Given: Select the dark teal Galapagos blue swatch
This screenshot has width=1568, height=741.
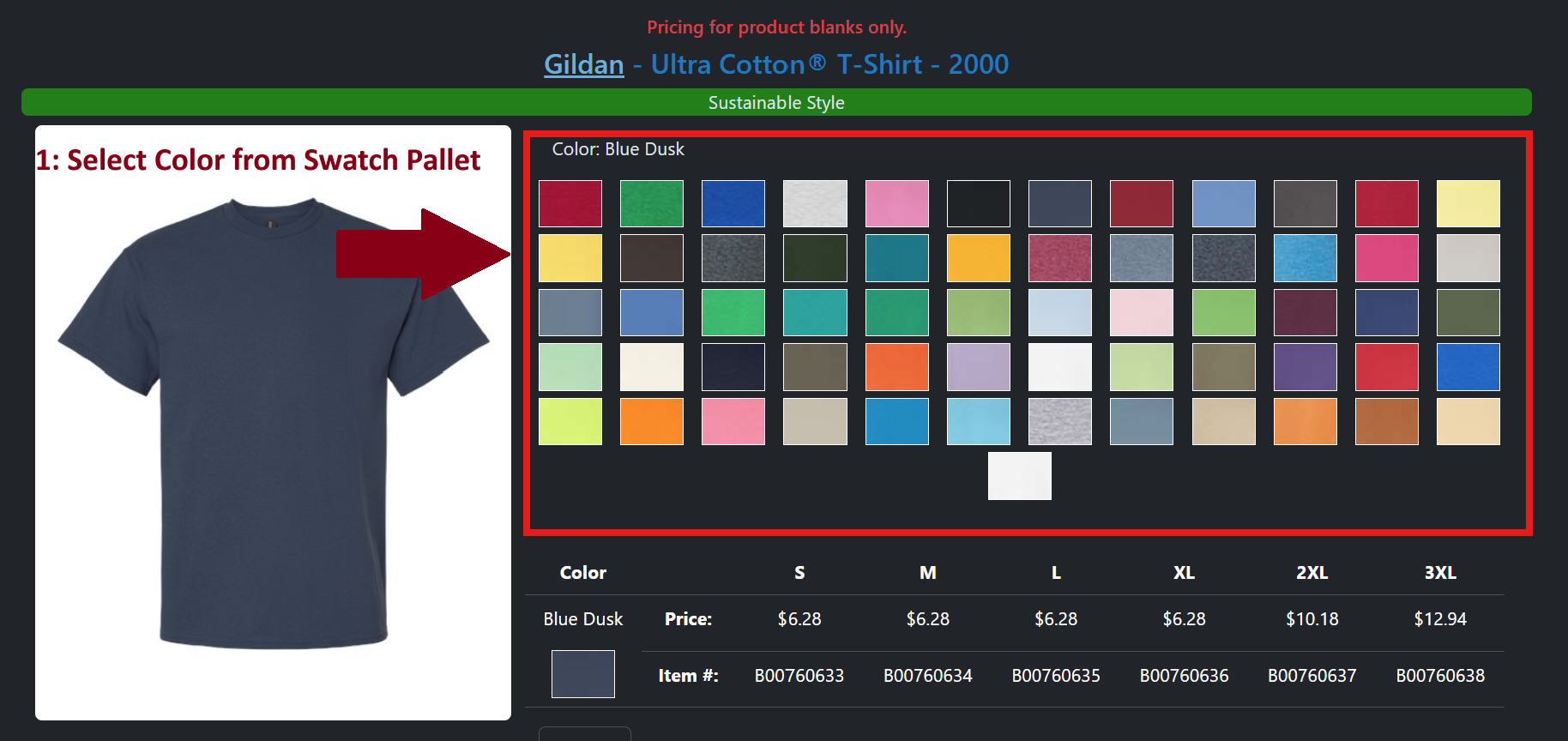Looking at the screenshot, I should pos(897,258).
